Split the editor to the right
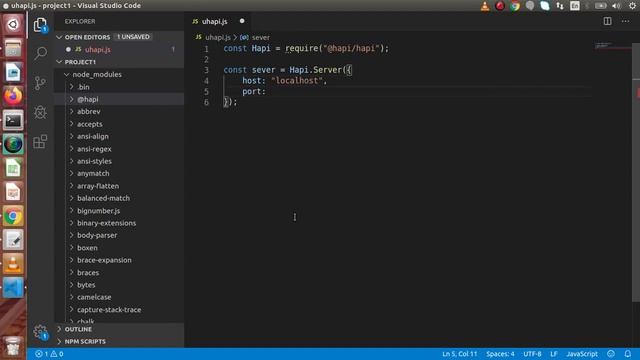 point(607,21)
